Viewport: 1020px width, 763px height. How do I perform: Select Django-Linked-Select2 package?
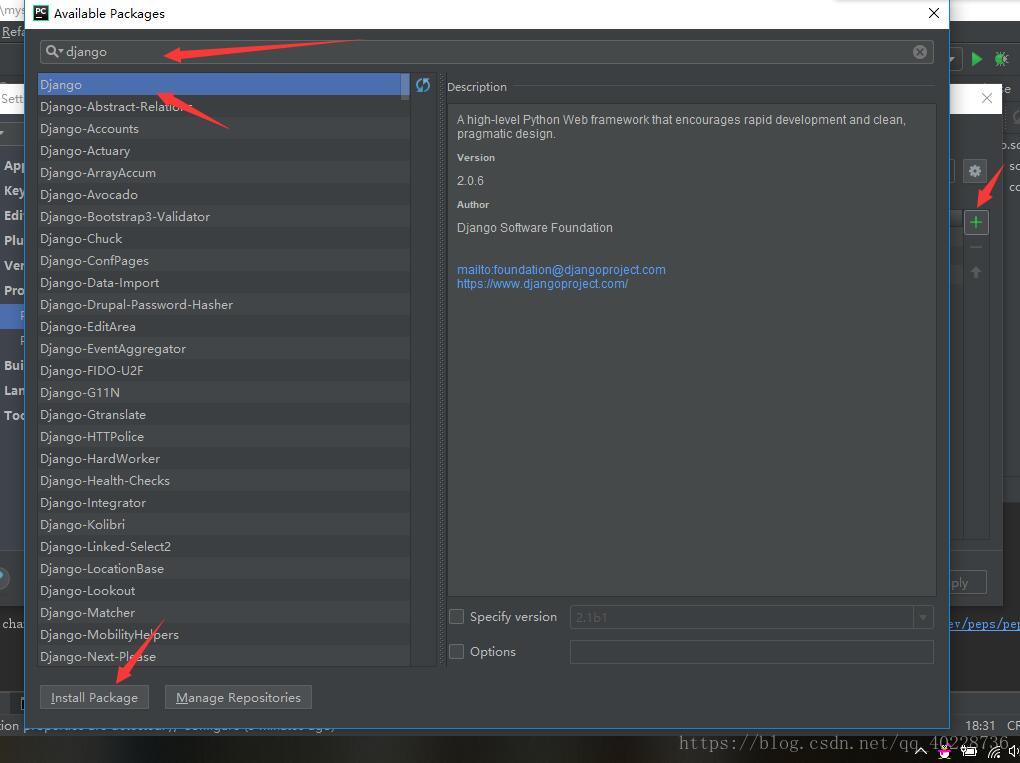pyautogui.click(x=224, y=546)
